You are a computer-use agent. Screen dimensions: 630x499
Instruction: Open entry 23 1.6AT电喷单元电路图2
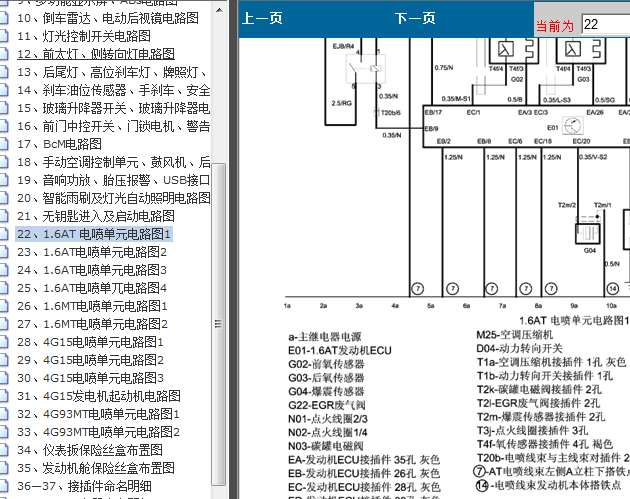click(x=92, y=252)
